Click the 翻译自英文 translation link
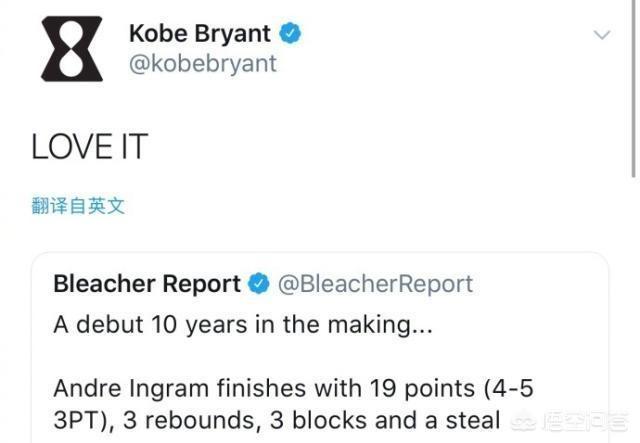 point(79,206)
